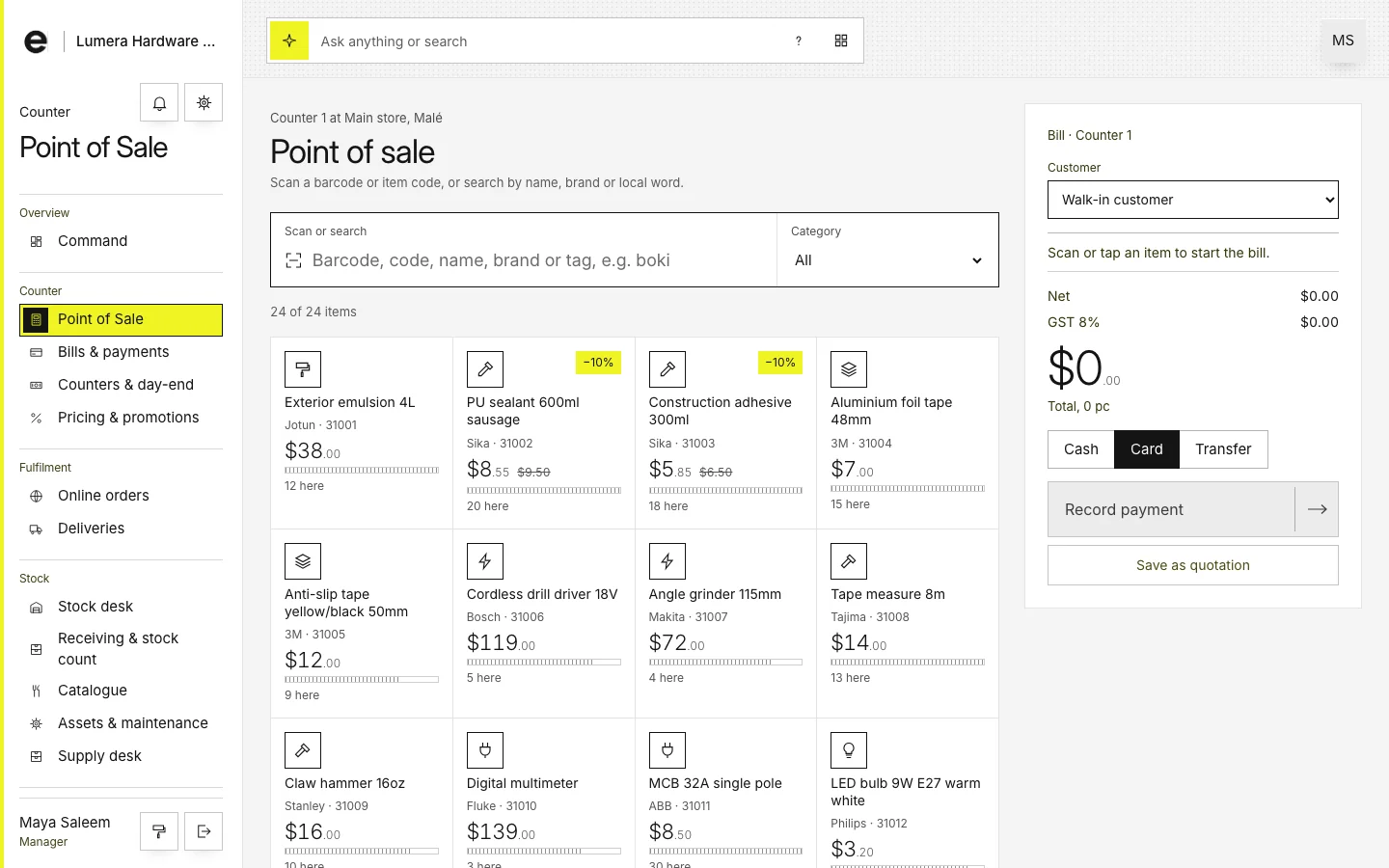This screenshot has height=868, width=1389.
Task: Select Transfer payment method
Action: coord(1223,449)
